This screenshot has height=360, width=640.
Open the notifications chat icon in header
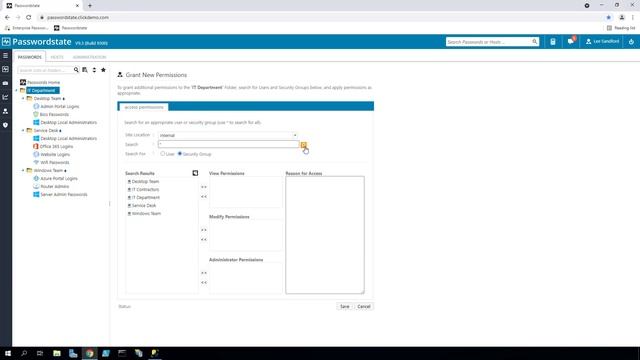[x=571, y=42]
